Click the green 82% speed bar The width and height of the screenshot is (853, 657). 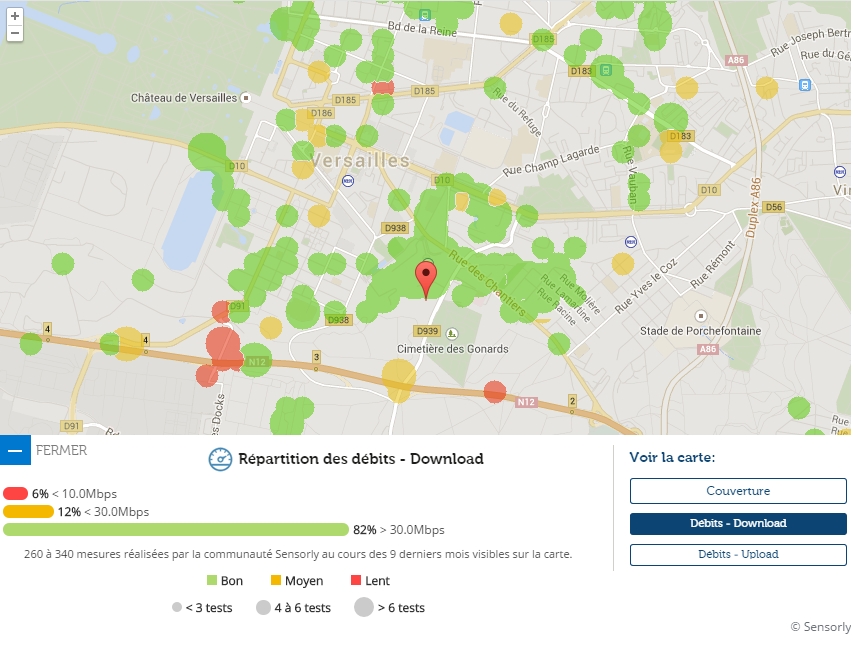tap(176, 529)
